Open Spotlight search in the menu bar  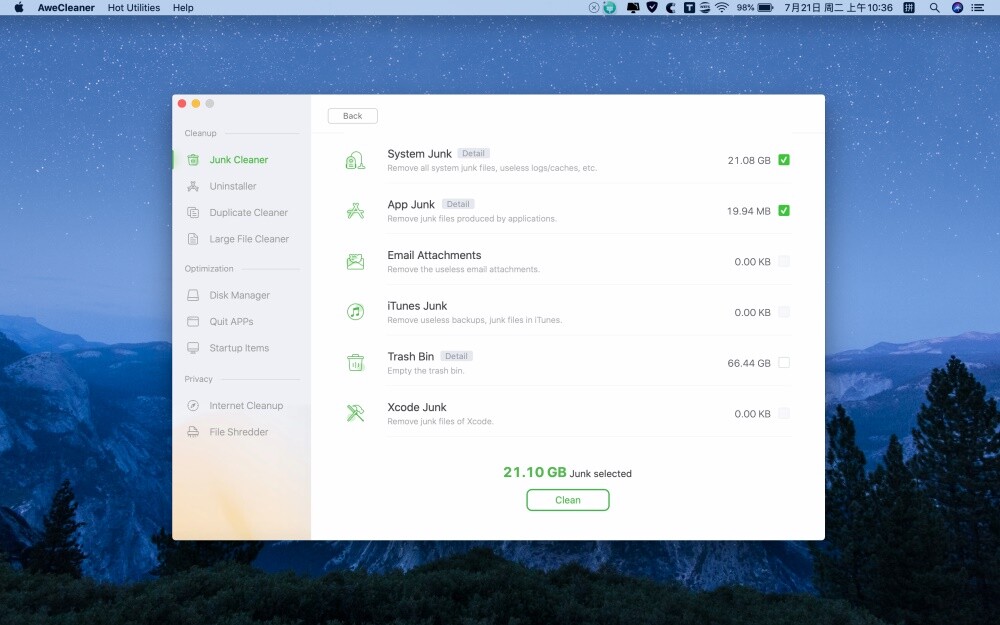(934, 8)
